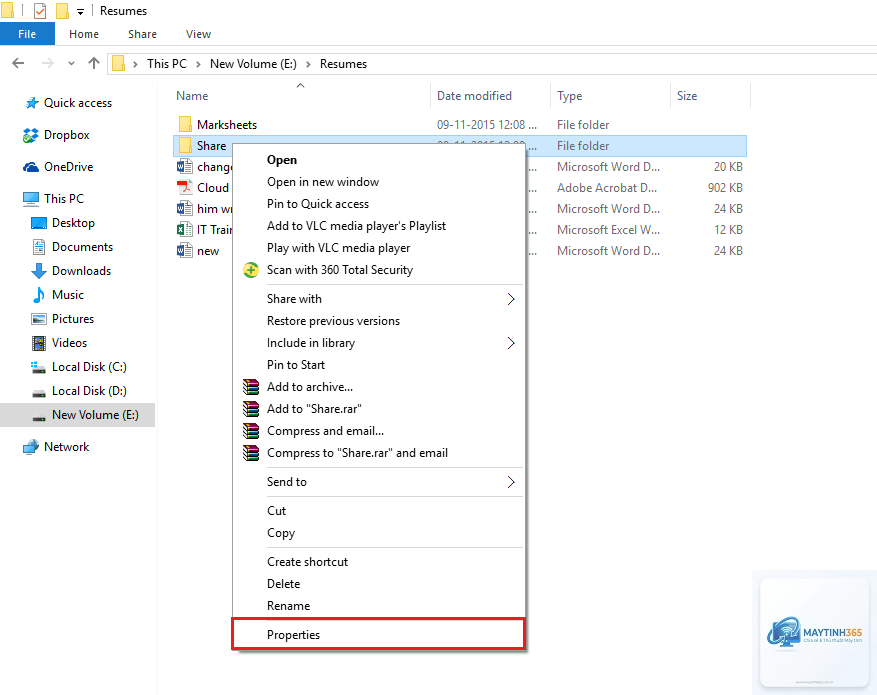Click the PDF icon beside Cloud file
This screenshot has height=695, width=877.
[x=185, y=188]
